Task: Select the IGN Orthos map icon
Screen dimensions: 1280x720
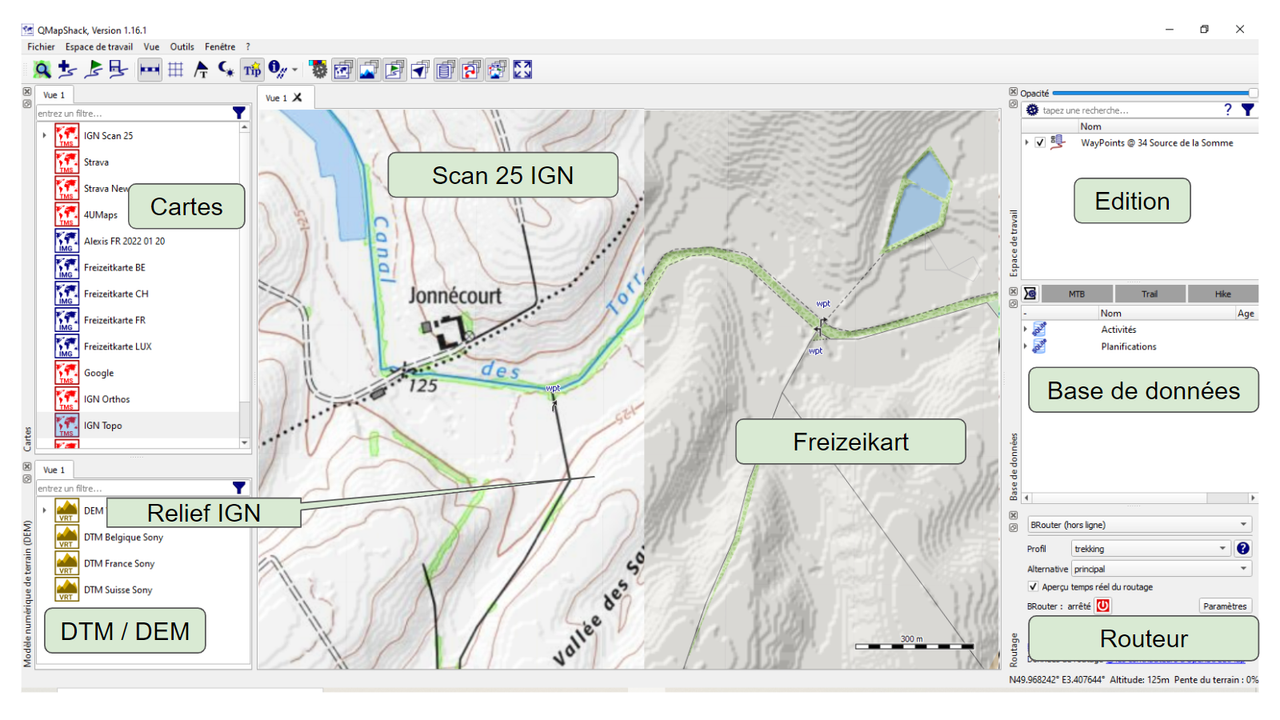Action: click(x=67, y=399)
